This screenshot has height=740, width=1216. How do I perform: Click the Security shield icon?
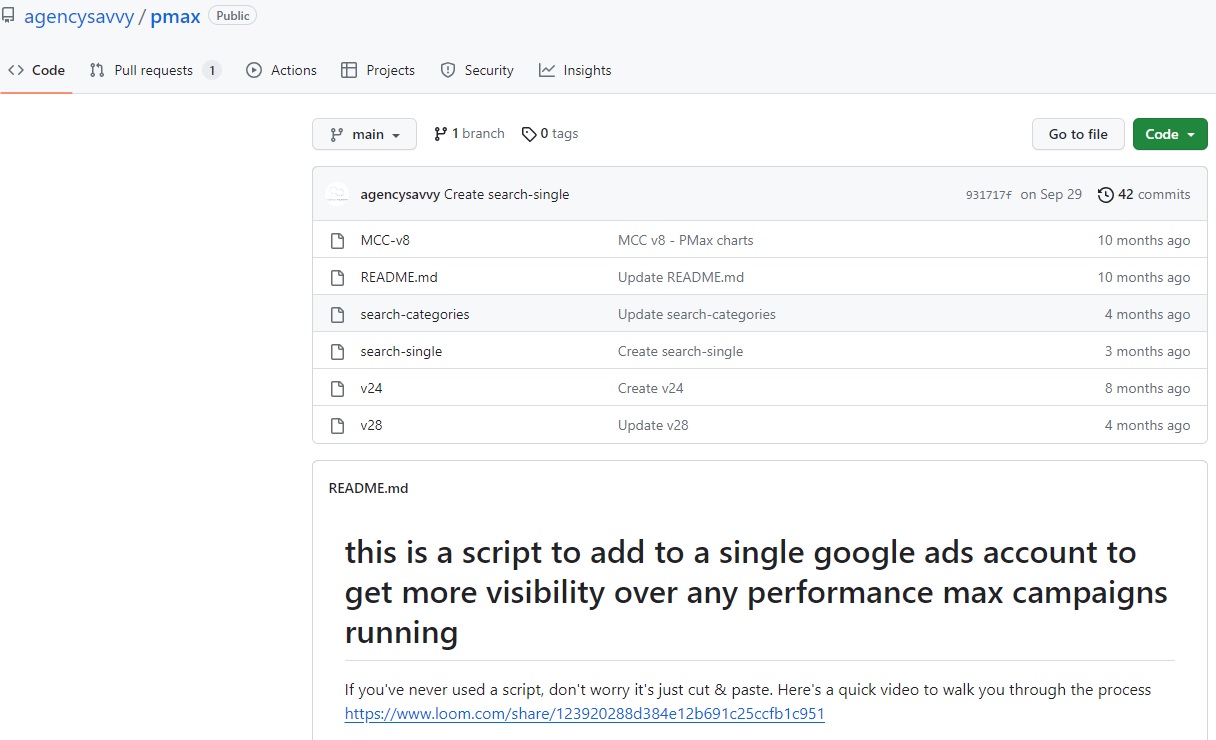click(447, 70)
